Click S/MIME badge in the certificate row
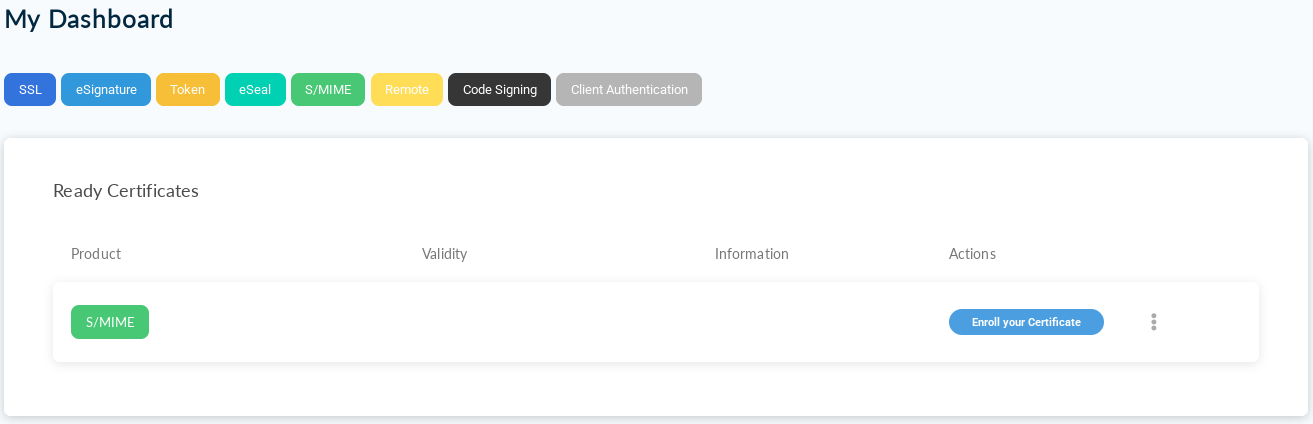The height and width of the screenshot is (424, 1313). (110, 322)
